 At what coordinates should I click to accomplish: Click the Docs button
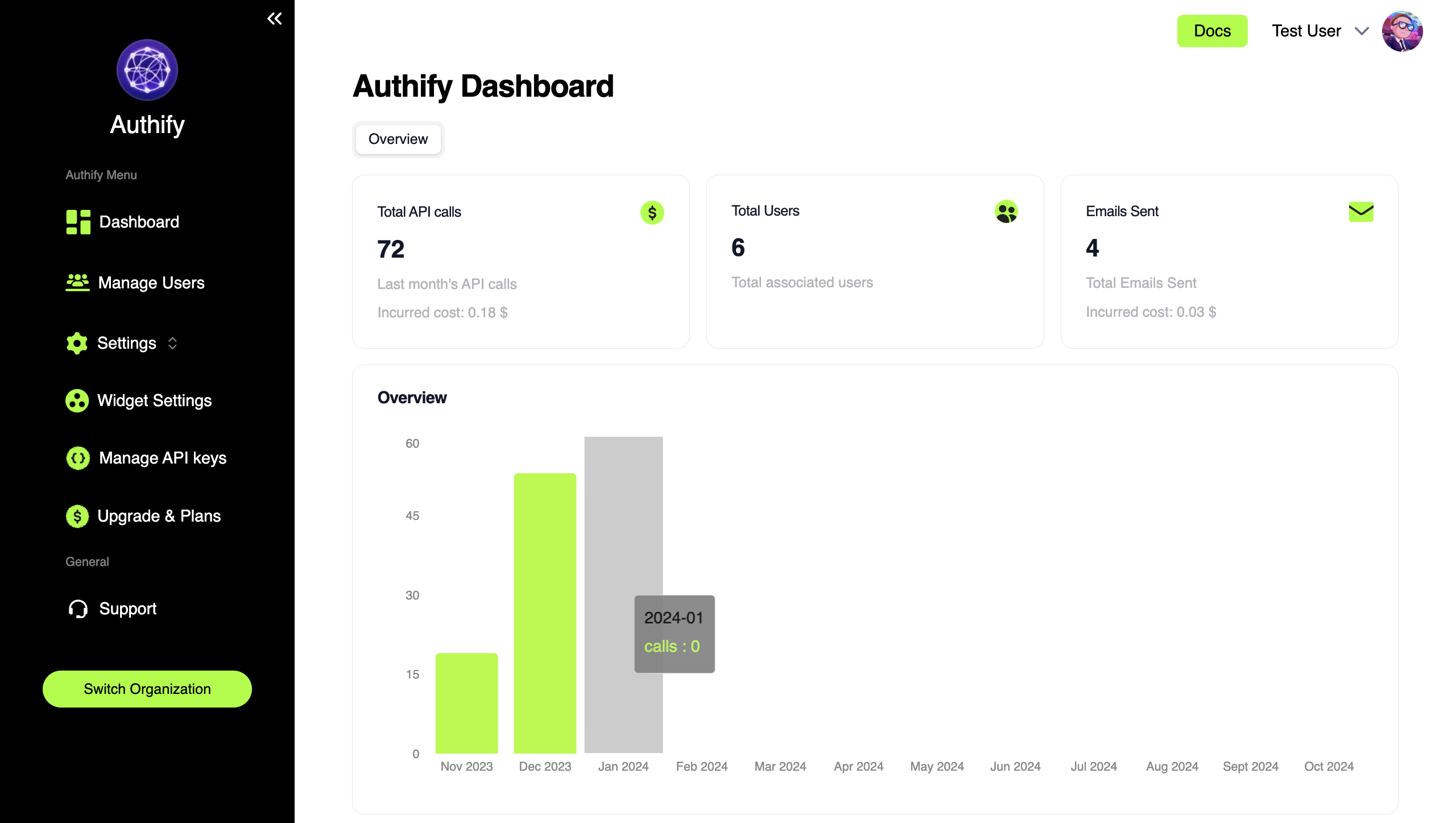pos(1212,31)
